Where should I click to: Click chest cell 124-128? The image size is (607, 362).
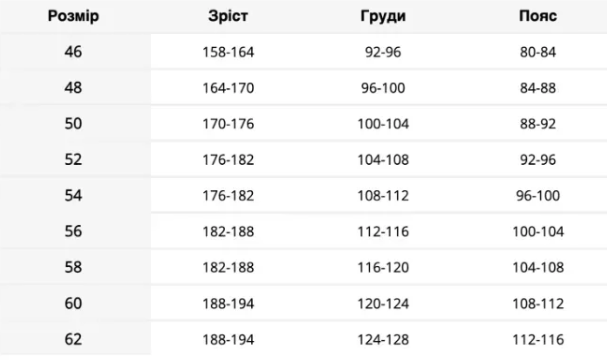[x=383, y=340]
